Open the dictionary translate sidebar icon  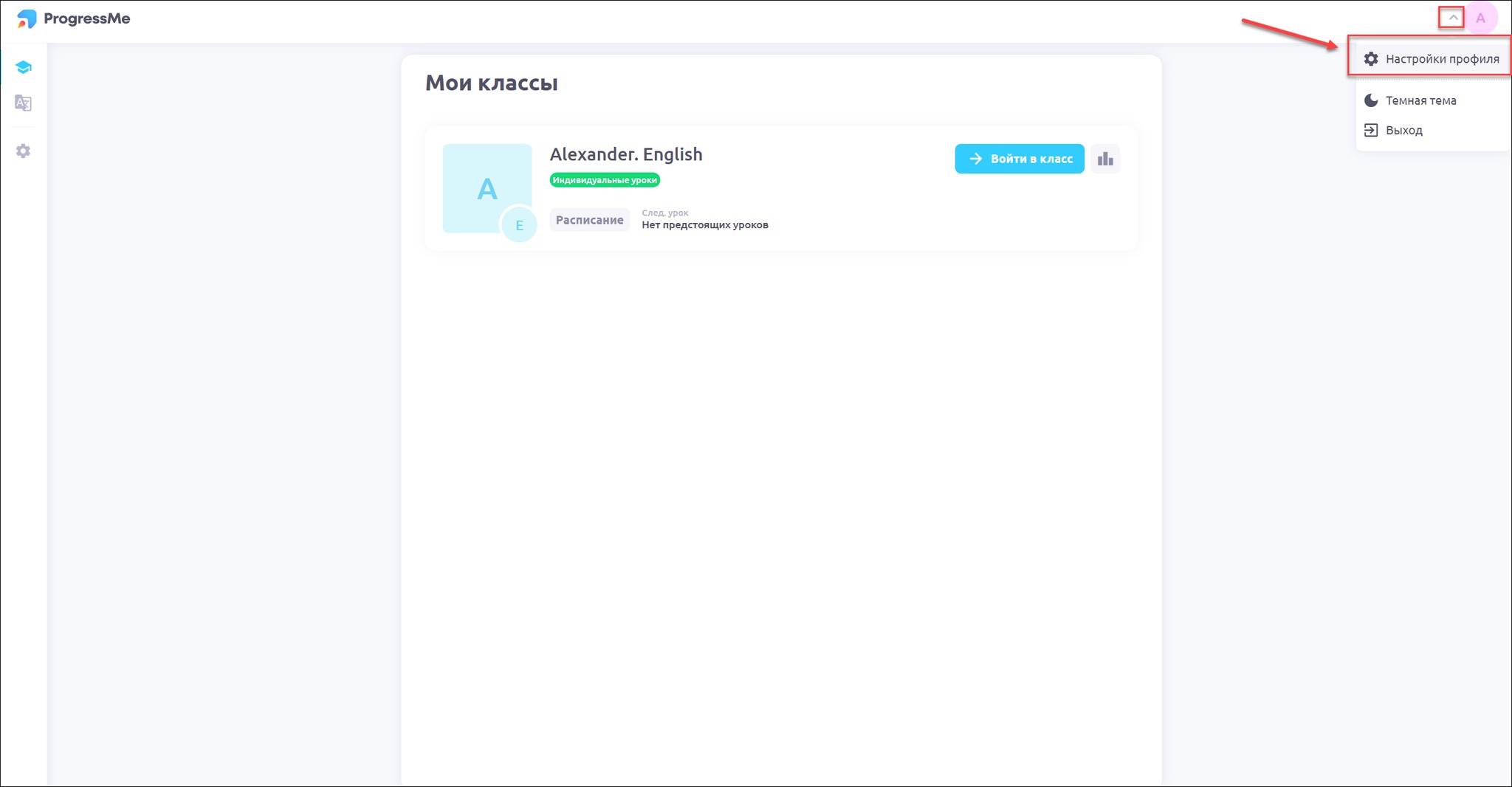(23, 103)
